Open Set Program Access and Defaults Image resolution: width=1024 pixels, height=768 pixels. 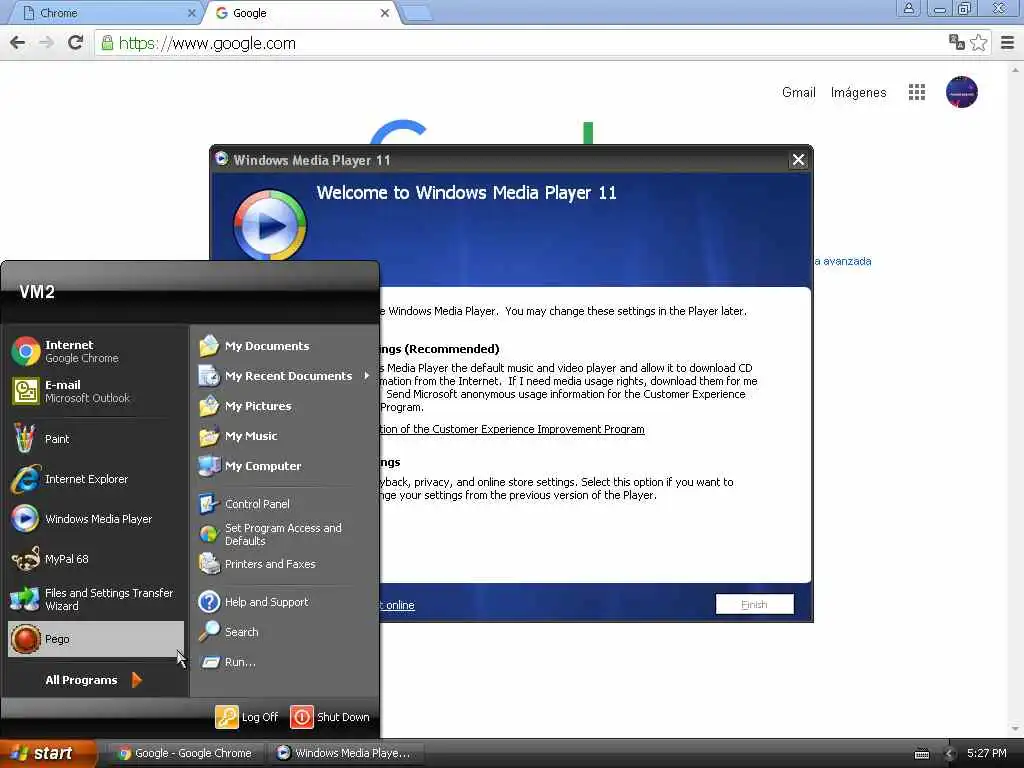pos(284,534)
